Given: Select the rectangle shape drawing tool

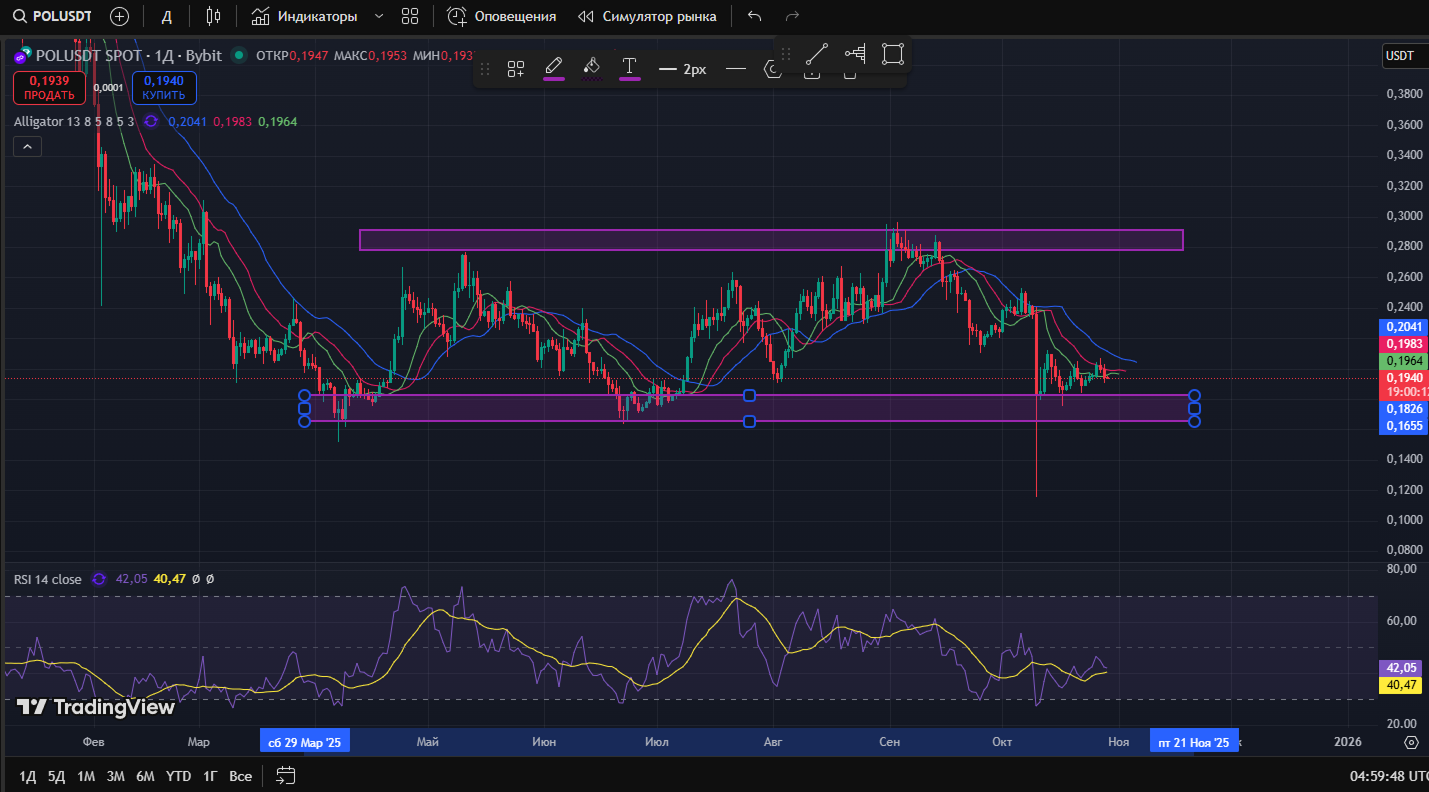Looking at the screenshot, I should pos(893,54).
